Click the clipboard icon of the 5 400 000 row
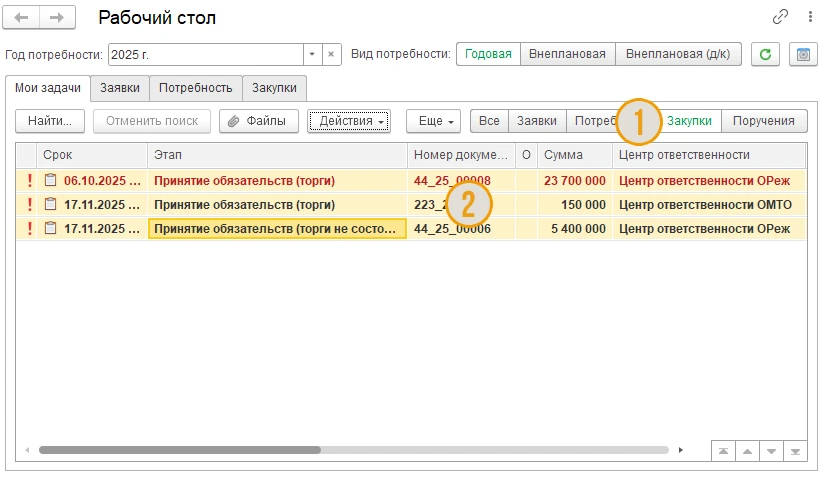Screen dimensions: 825x478 click(x=51, y=228)
